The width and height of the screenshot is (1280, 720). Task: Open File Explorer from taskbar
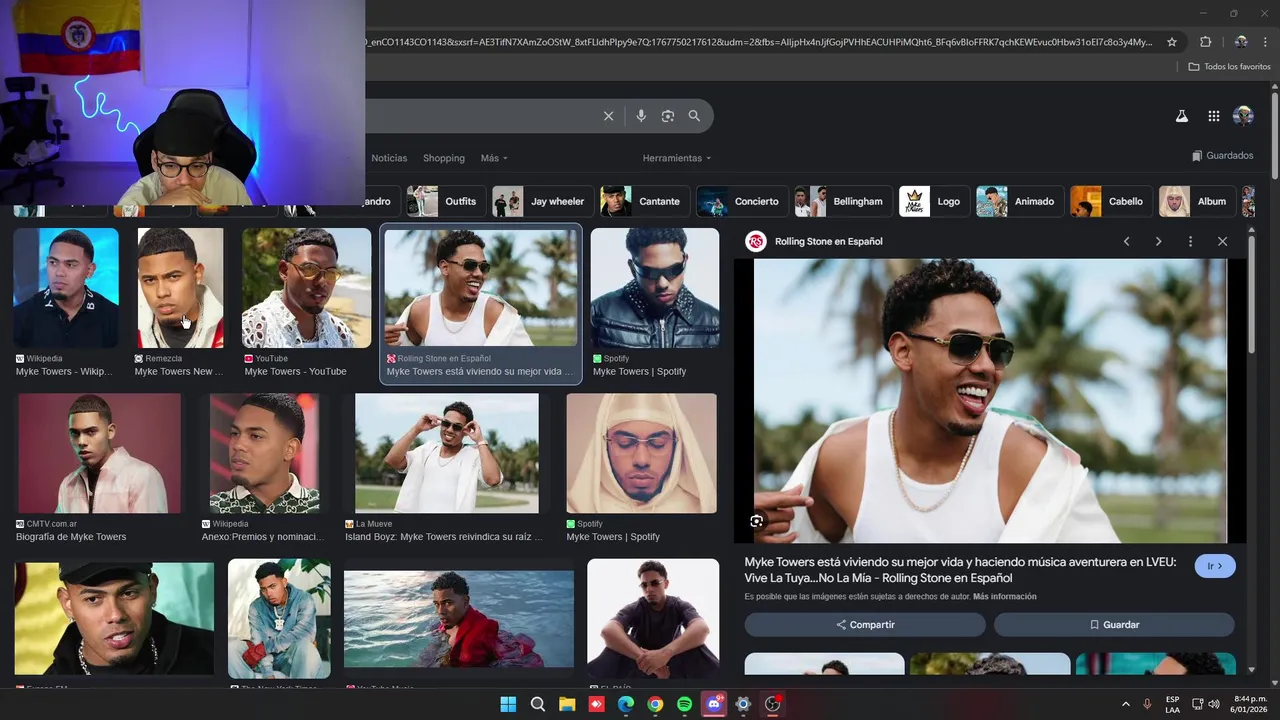(x=567, y=704)
